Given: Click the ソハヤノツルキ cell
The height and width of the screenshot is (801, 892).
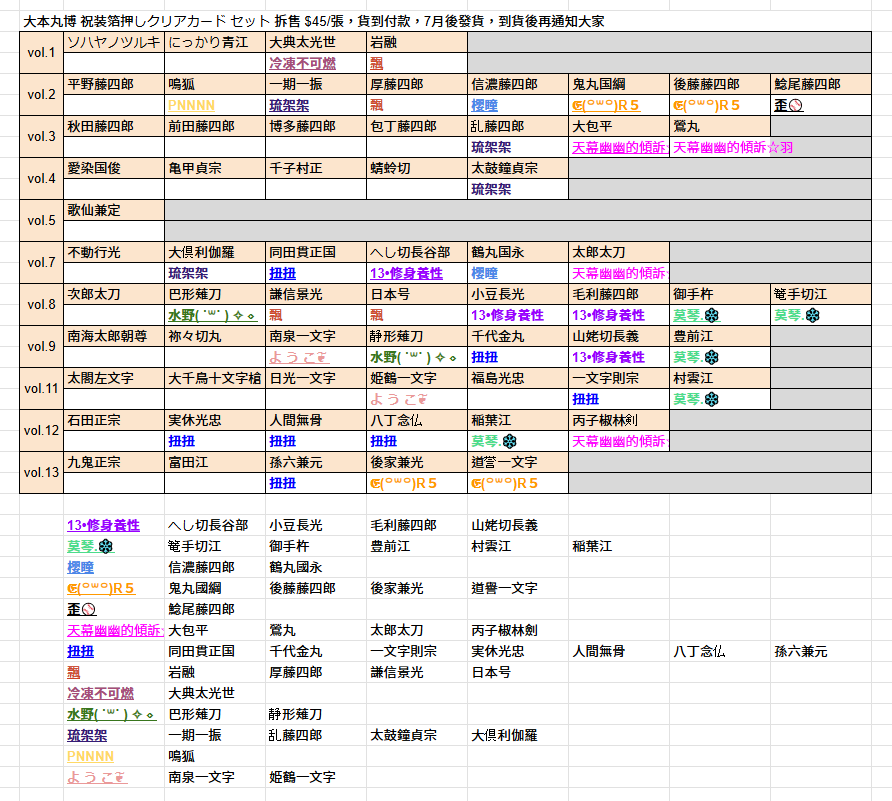Looking at the screenshot, I should (x=114, y=42).
